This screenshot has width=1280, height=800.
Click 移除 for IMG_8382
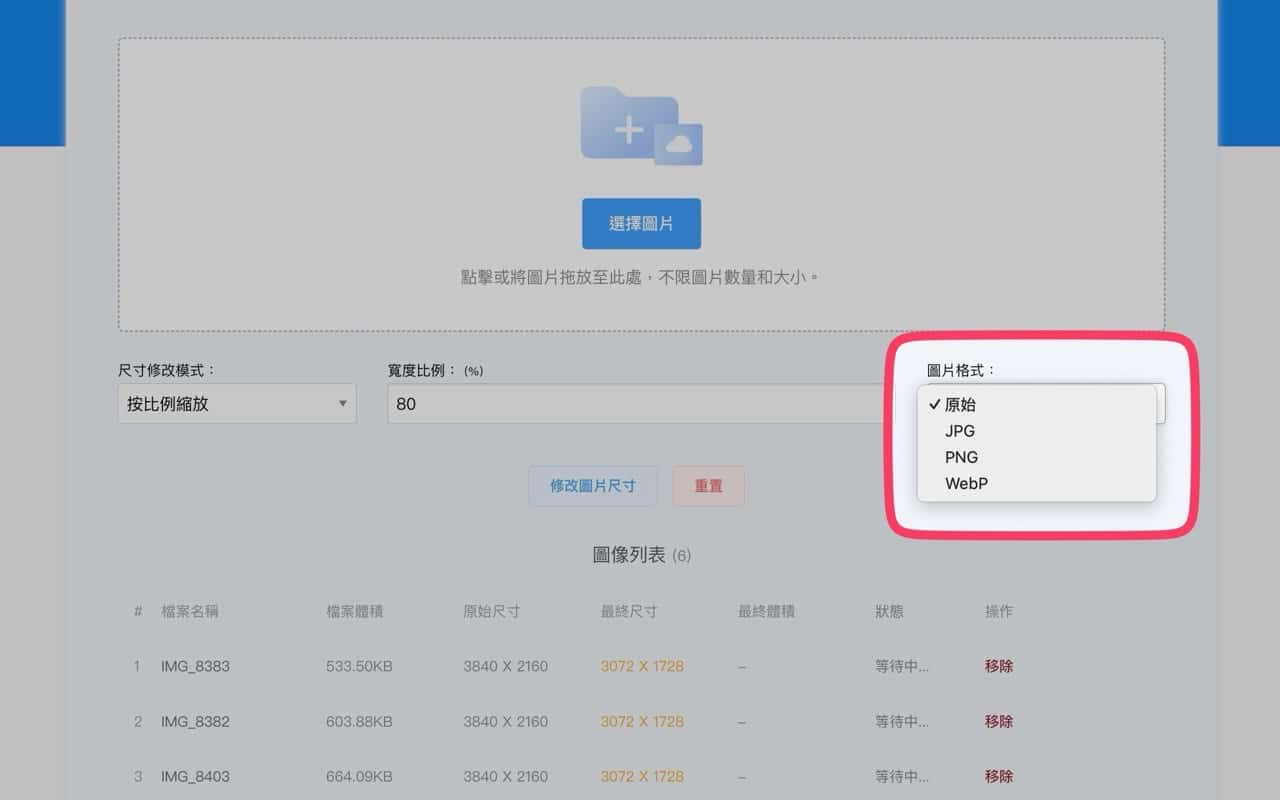tap(998, 721)
